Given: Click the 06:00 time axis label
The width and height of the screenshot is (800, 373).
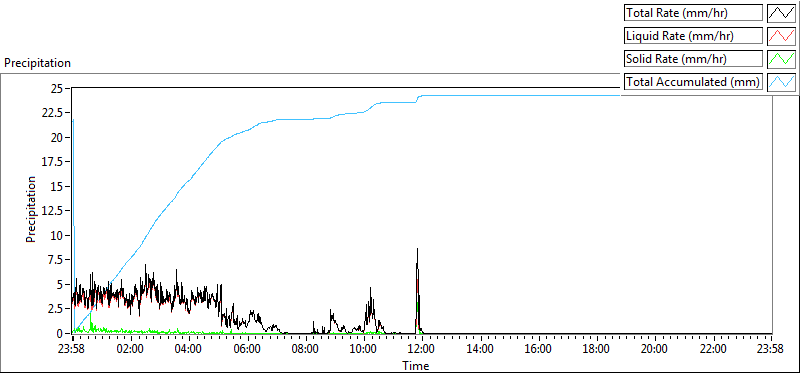Looking at the screenshot, I should tap(248, 350).
